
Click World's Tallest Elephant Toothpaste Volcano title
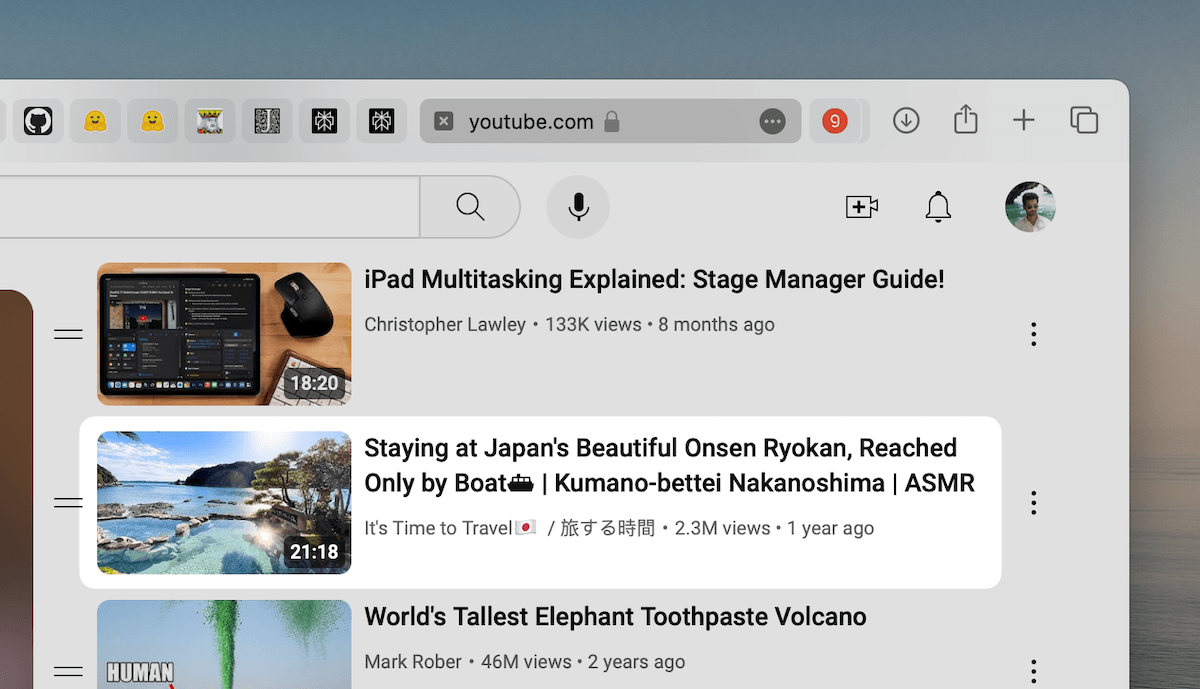pyautogui.click(x=615, y=616)
